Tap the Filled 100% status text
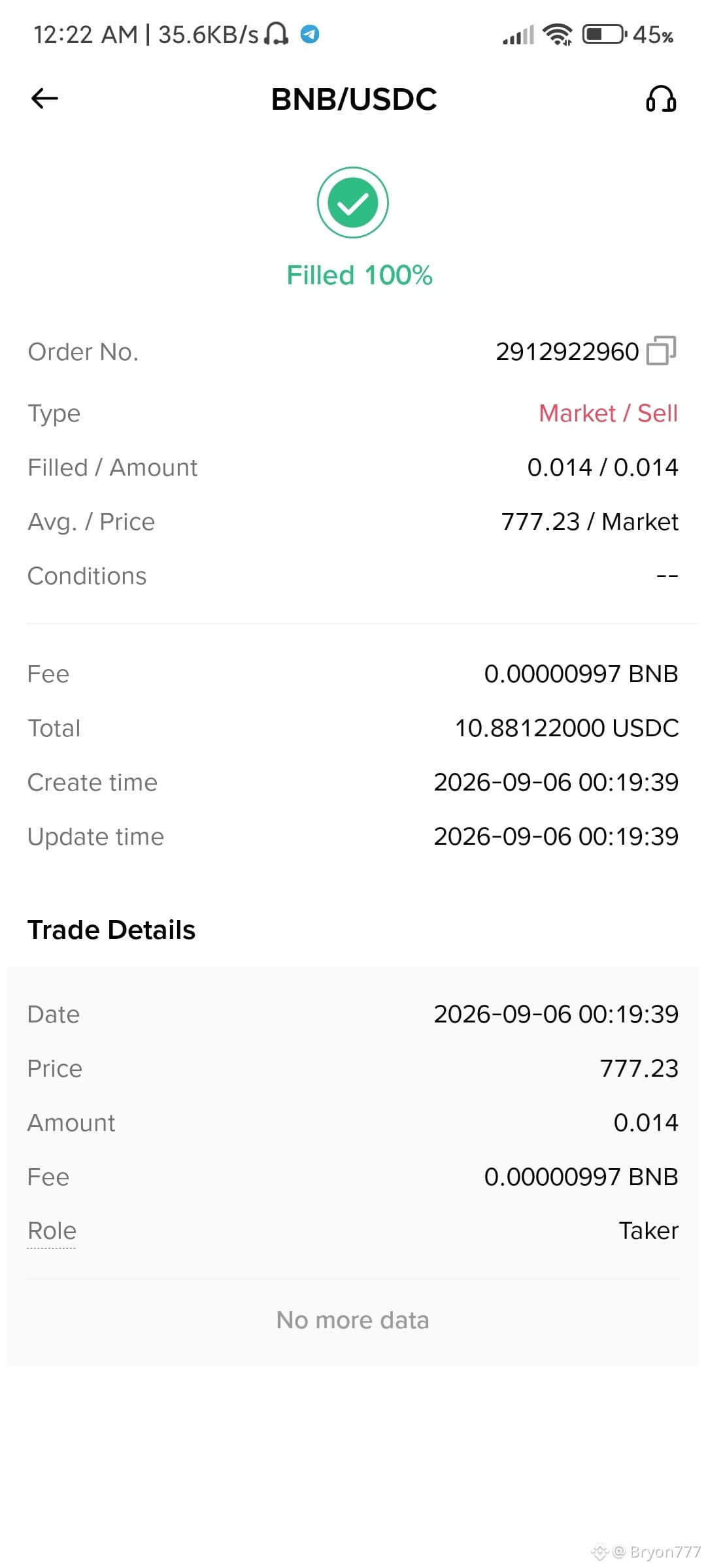This screenshot has width=706, height=1568. coord(360,275)
